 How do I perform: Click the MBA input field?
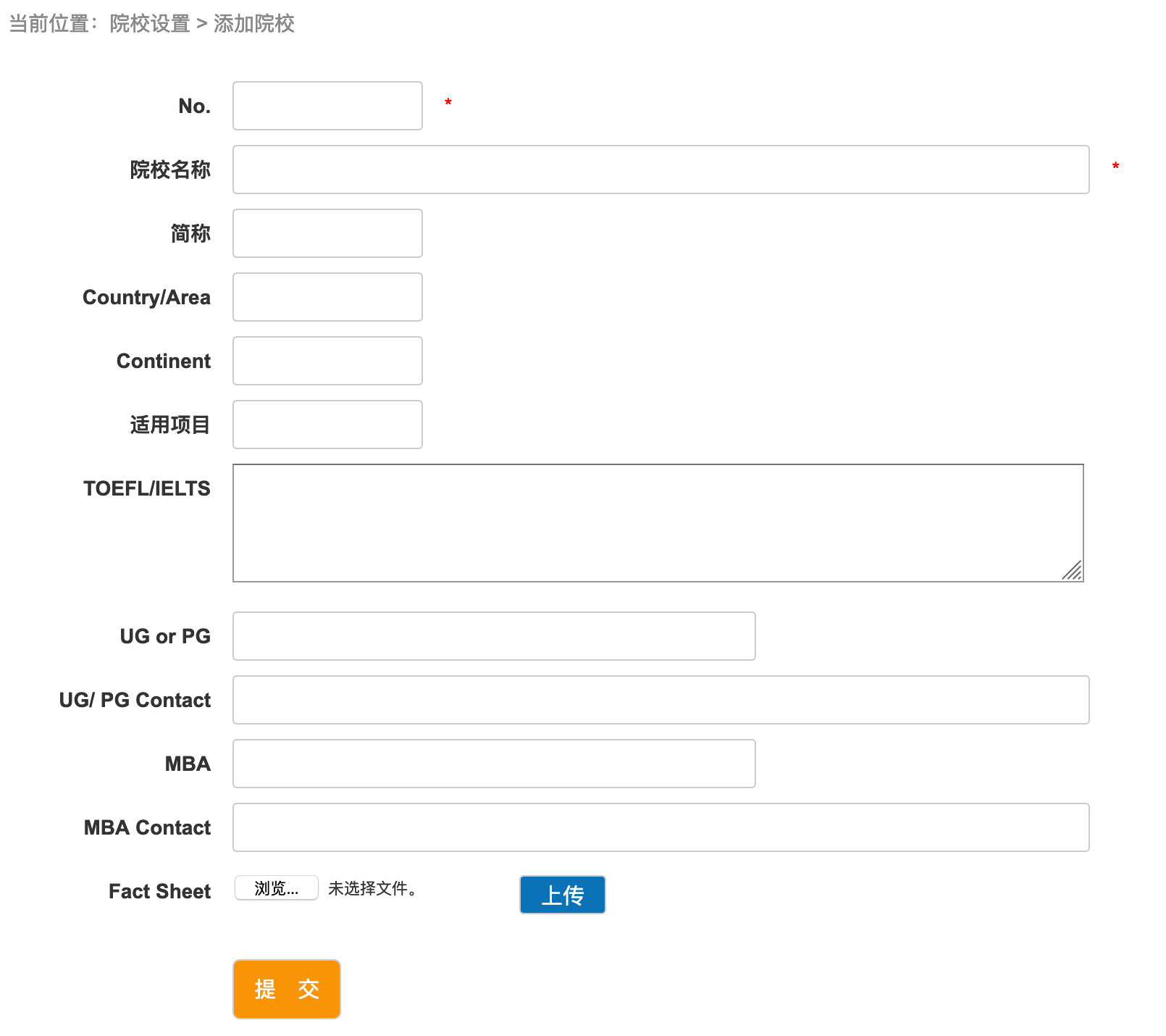coord(494,764)
